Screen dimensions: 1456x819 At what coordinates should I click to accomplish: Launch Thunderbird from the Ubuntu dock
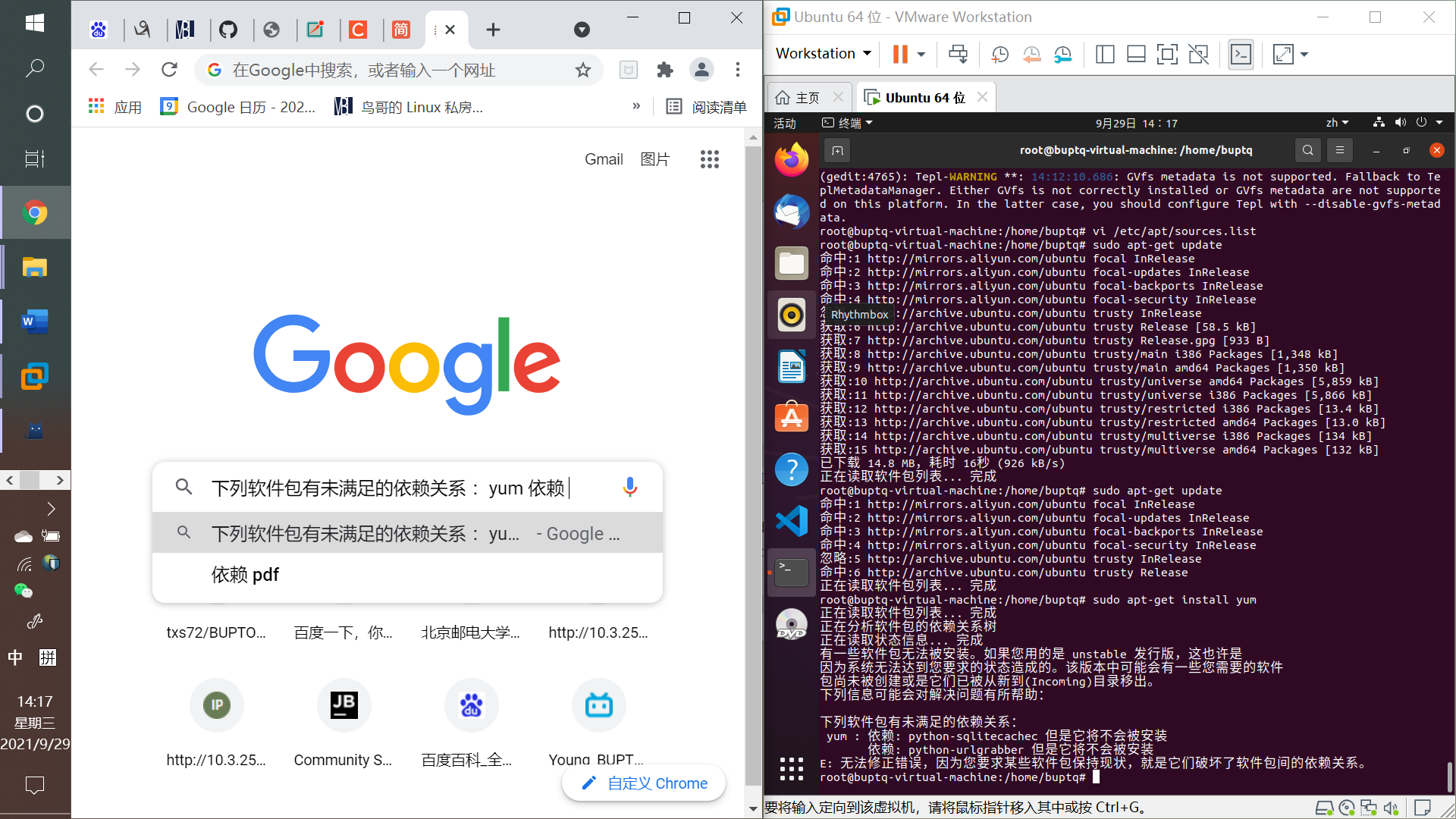point(792,211)
